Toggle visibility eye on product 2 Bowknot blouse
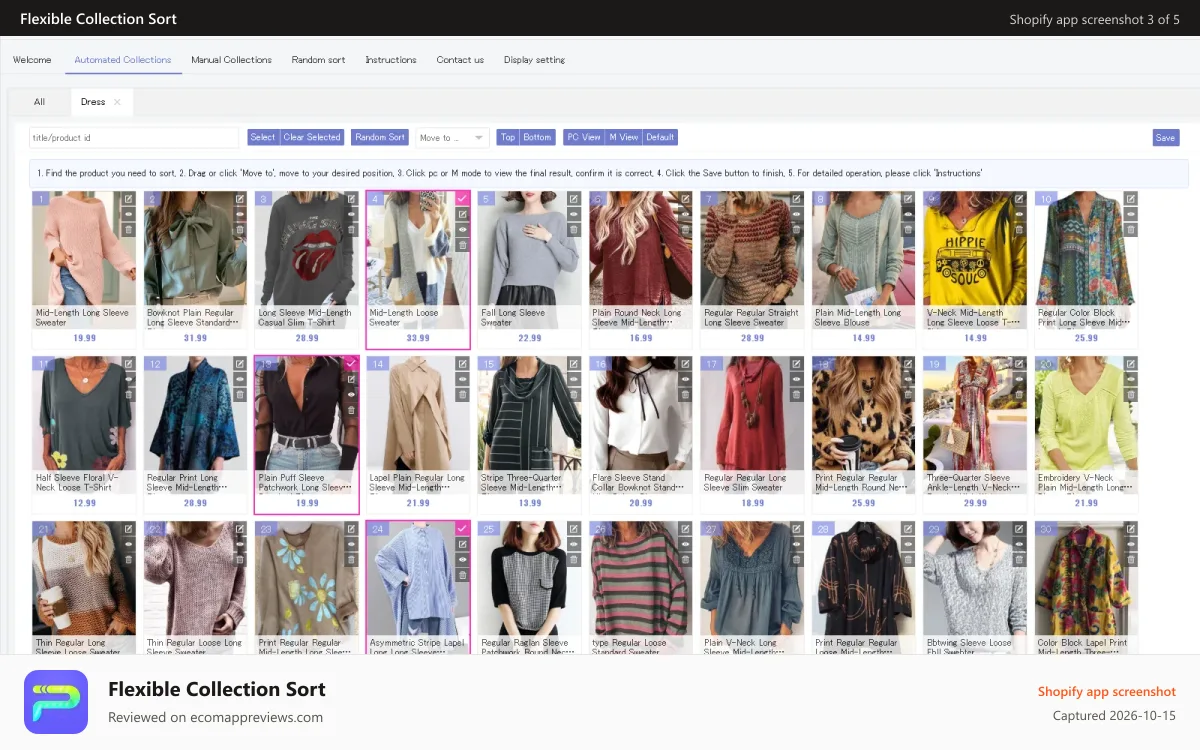The width and height of the screenshot is (1200, 750). pyautogui.click(x=240, y=214)
